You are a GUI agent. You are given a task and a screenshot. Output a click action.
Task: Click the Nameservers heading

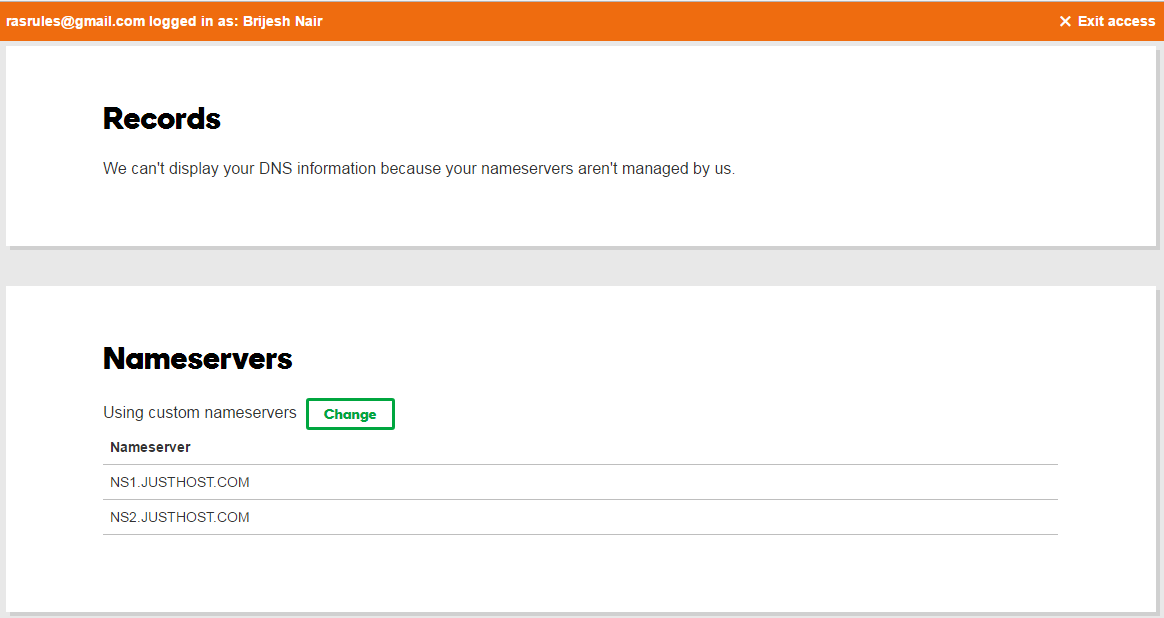click(197, 359)
